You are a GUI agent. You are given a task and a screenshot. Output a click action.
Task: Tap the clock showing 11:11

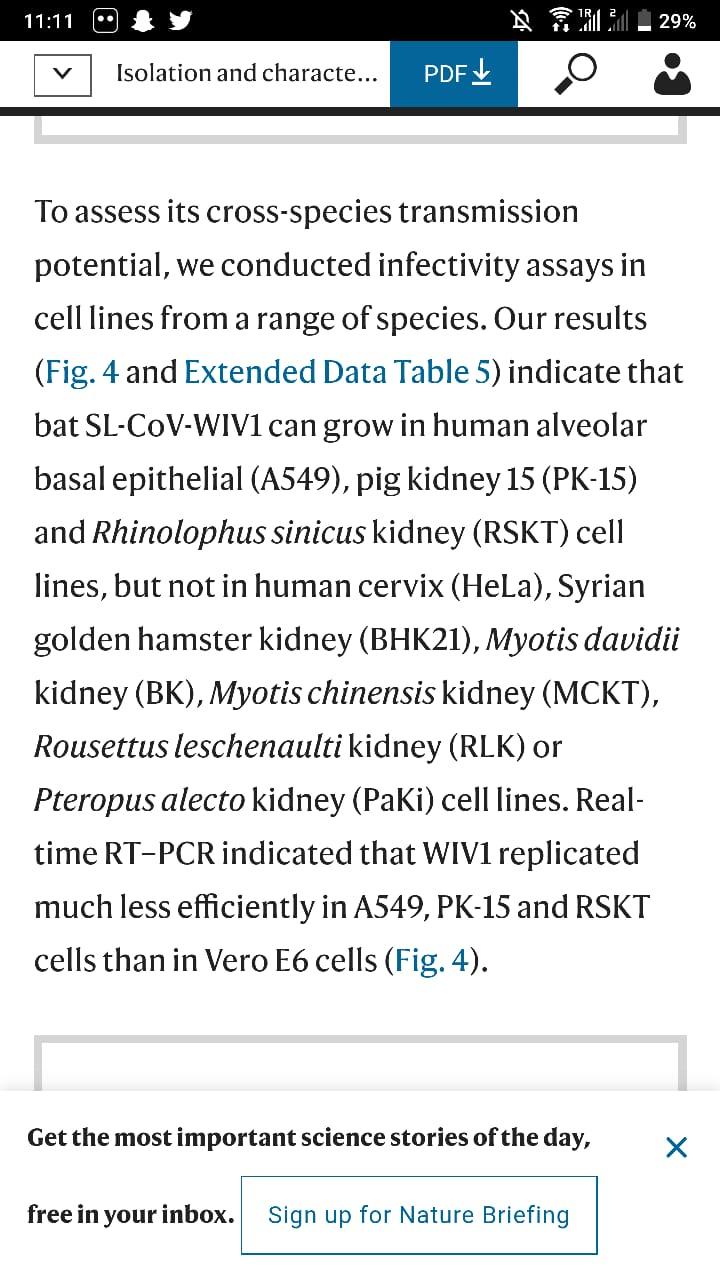(48, 20)
